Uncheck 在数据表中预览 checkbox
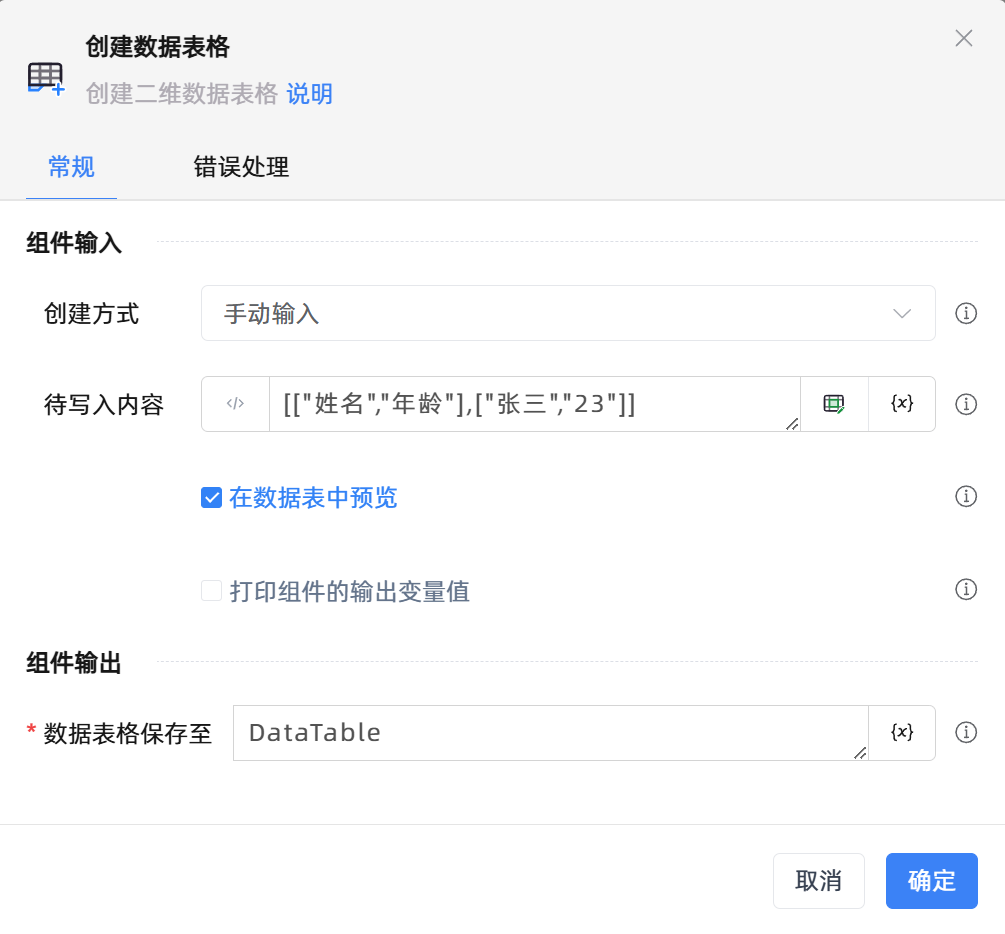The width and height of the screenshot is (1005, 934). coord(212,497)
